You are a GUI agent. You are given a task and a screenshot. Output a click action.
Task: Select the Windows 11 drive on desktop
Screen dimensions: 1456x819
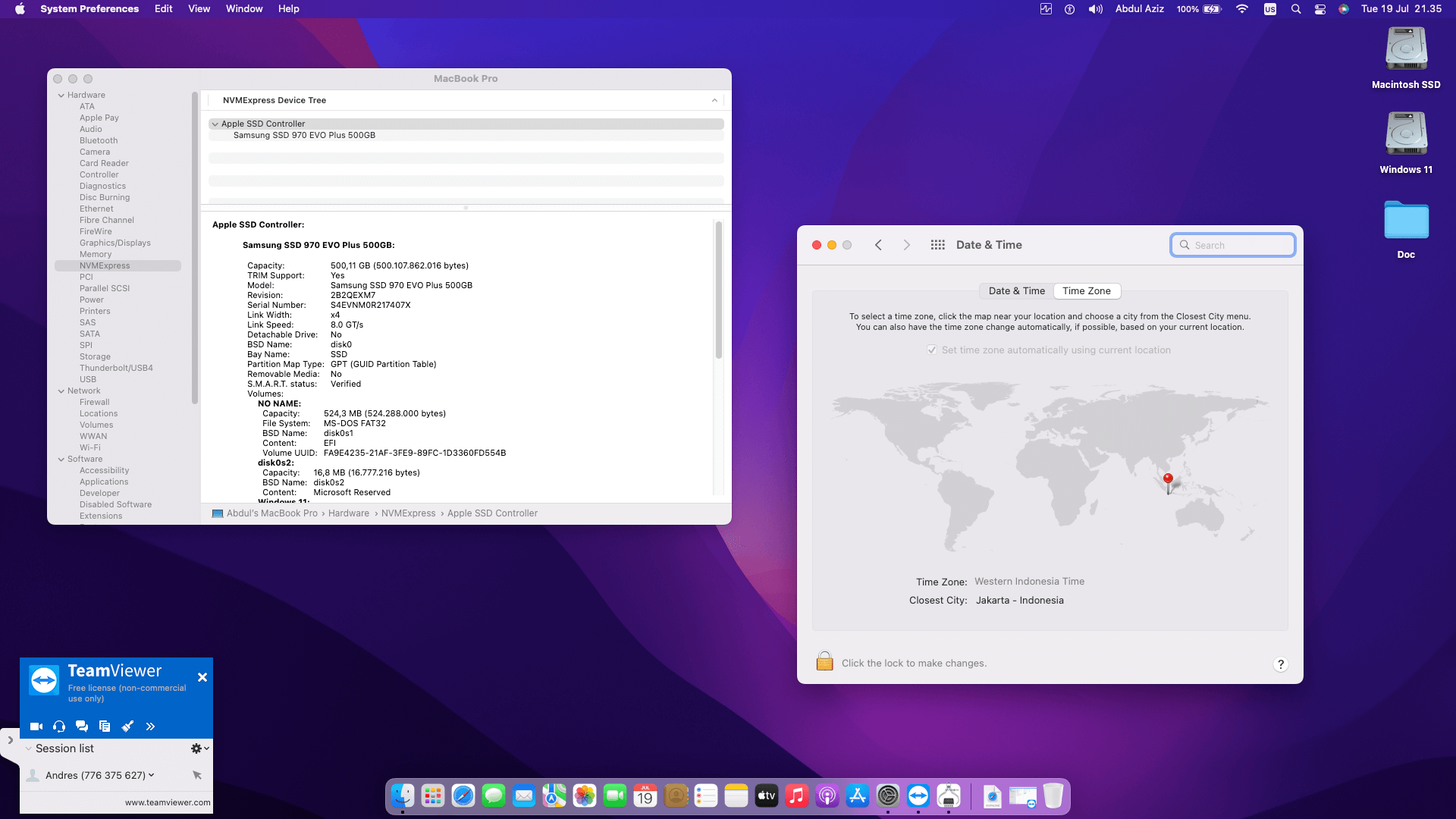point(1406,143)
